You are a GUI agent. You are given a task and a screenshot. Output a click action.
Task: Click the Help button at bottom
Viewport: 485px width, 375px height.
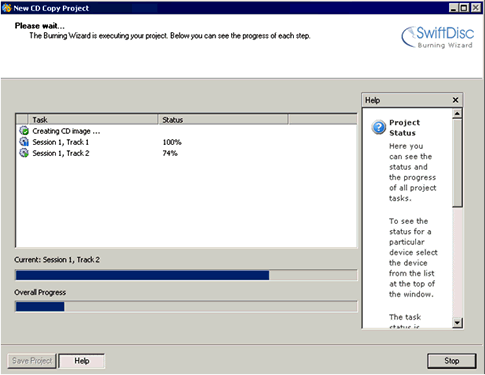click(x=82, y=361)
